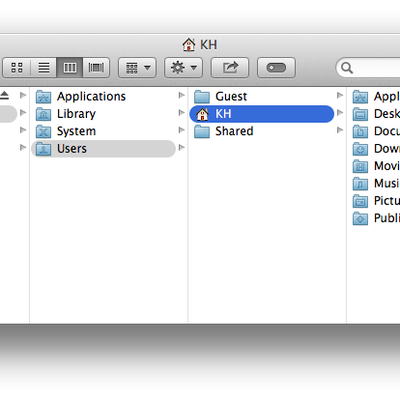400x400 pixels.
Task: Select column view mode button
Action: coord(70,68)
